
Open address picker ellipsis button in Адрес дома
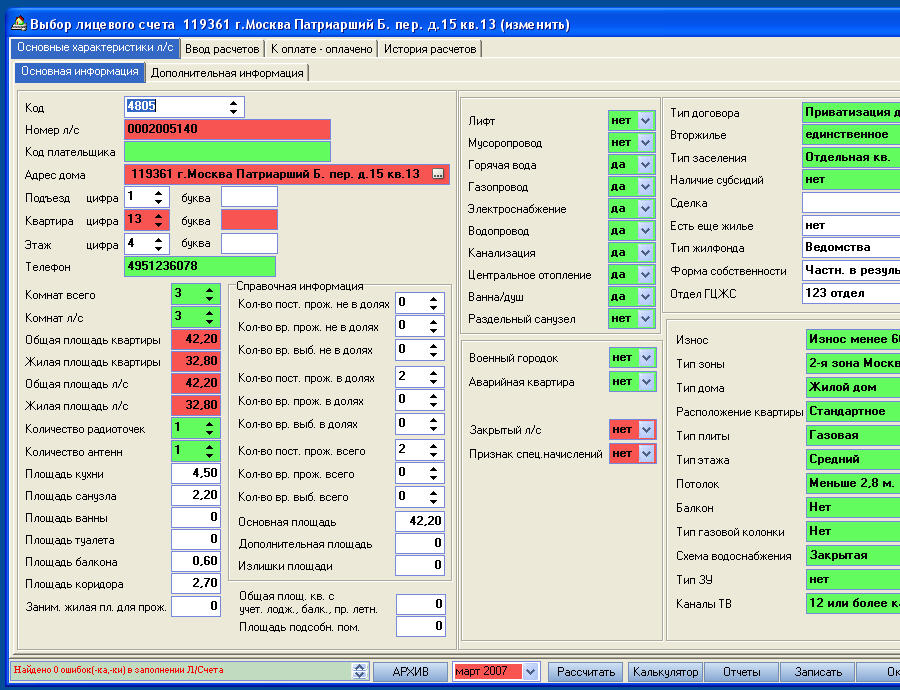coord(438,174)
